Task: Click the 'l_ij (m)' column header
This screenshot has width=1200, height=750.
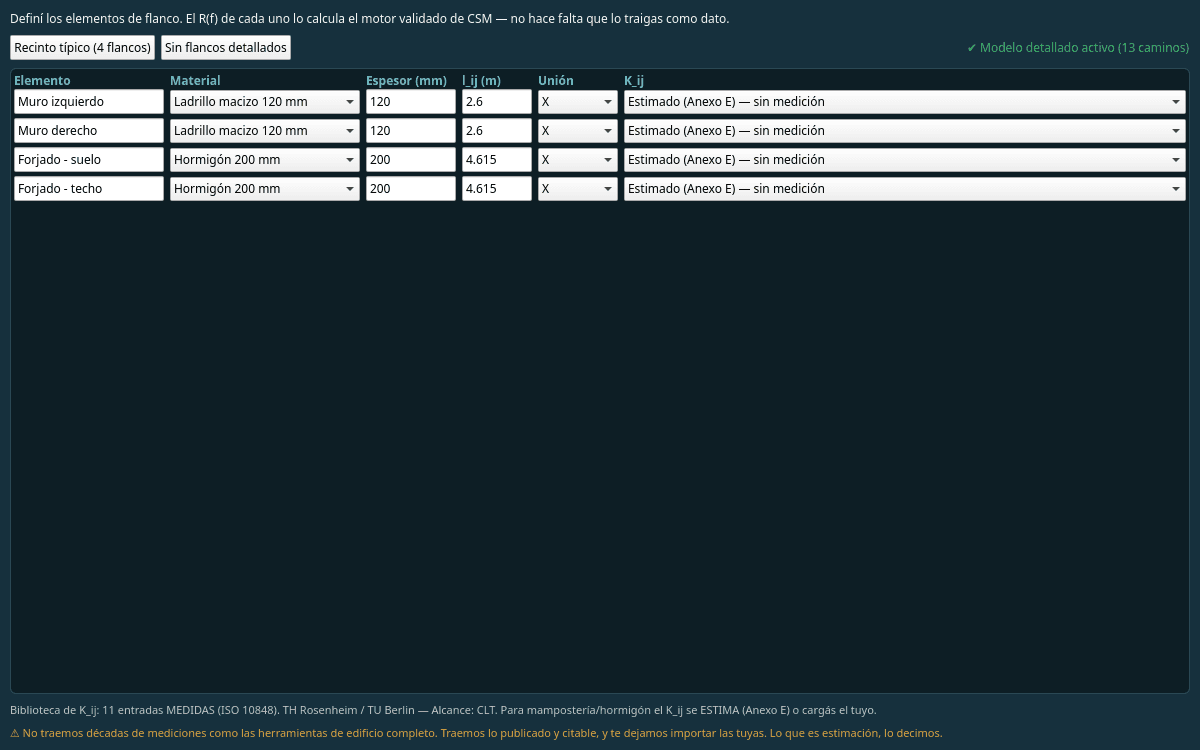Action: [481, 80]
